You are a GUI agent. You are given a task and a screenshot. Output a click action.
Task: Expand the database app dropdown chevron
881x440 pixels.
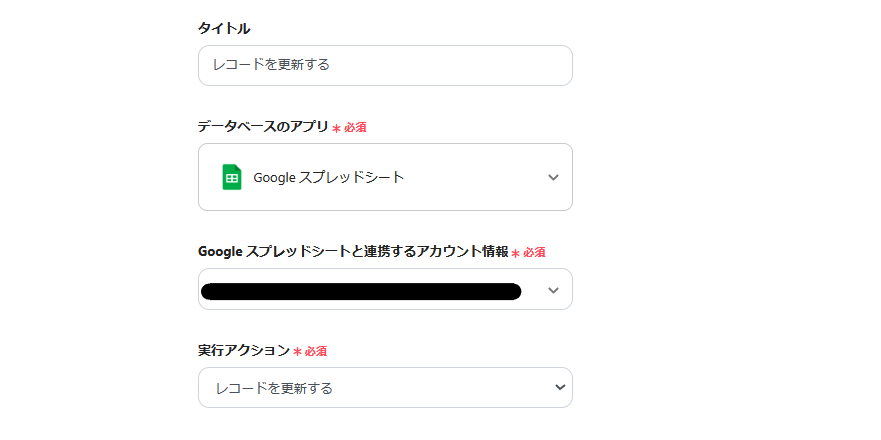click(x=553, y=177)
